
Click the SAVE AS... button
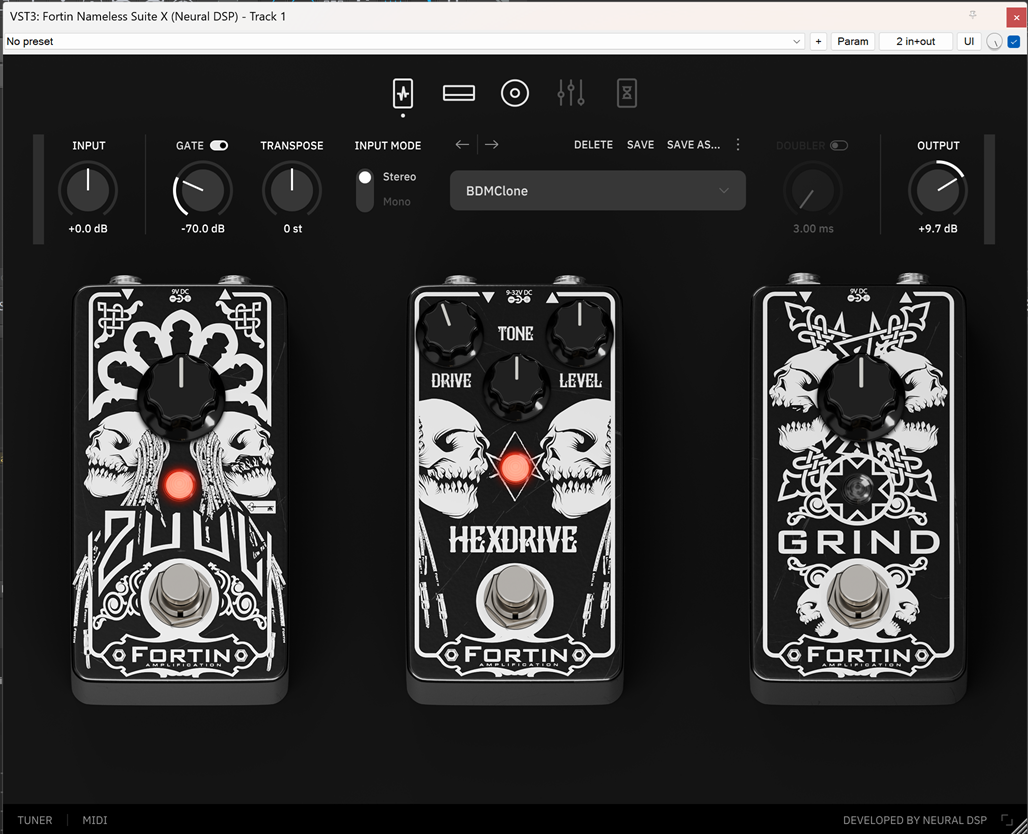coord(693,145)
